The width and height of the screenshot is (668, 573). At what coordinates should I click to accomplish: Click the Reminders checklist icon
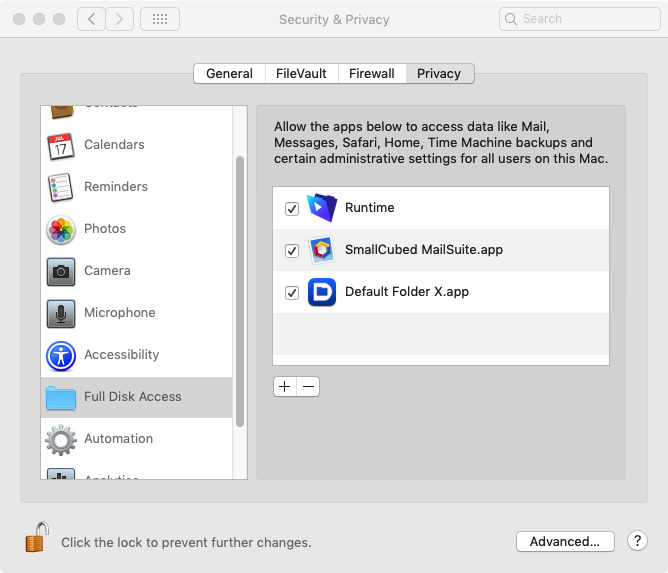click(61, 187)
